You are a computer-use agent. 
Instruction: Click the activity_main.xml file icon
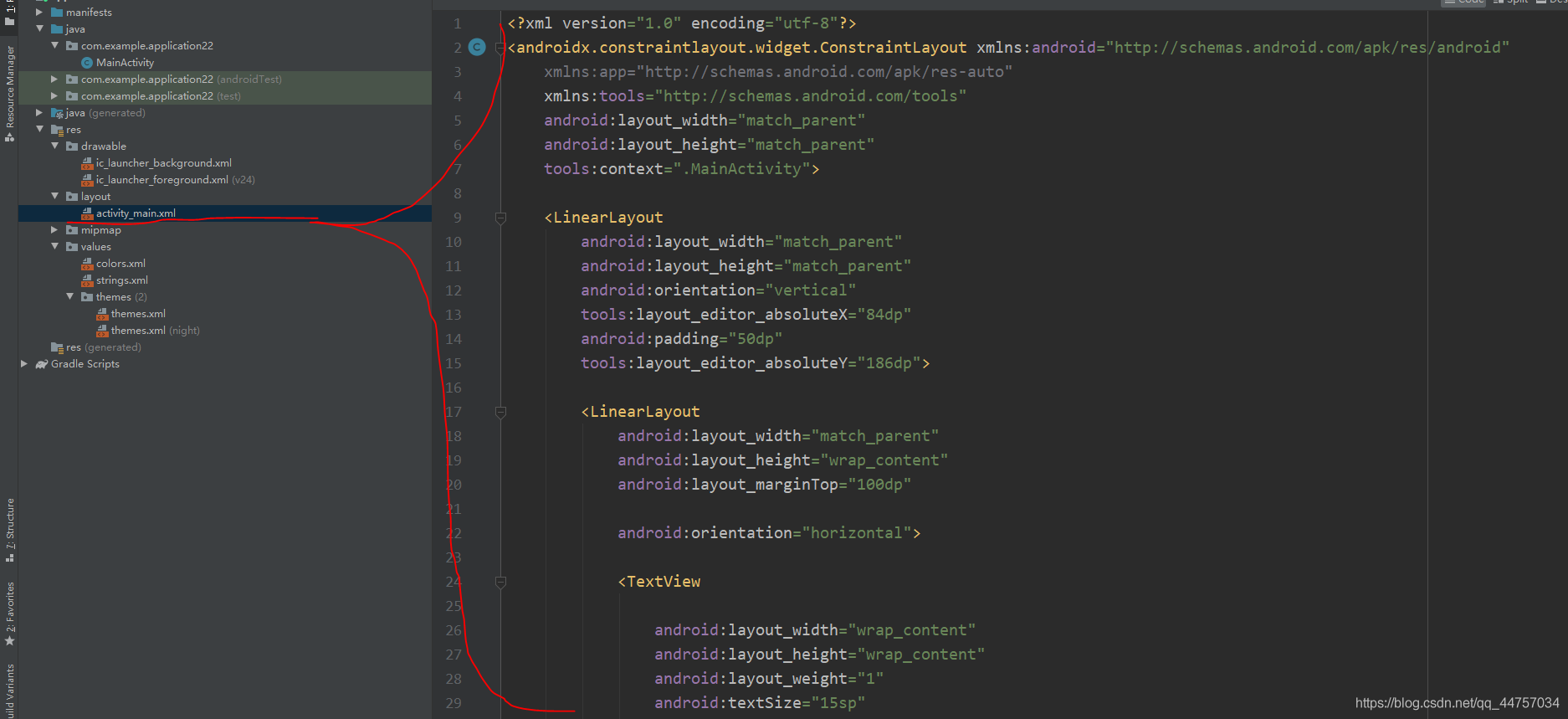(87, 213)
